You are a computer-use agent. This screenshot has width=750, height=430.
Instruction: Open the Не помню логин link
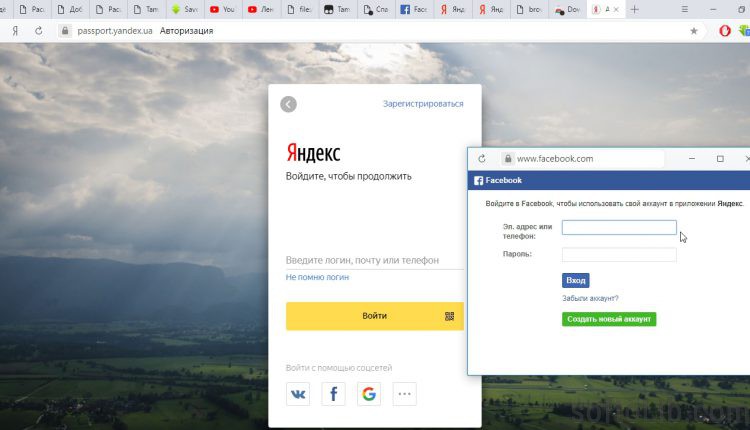(317, 277)
